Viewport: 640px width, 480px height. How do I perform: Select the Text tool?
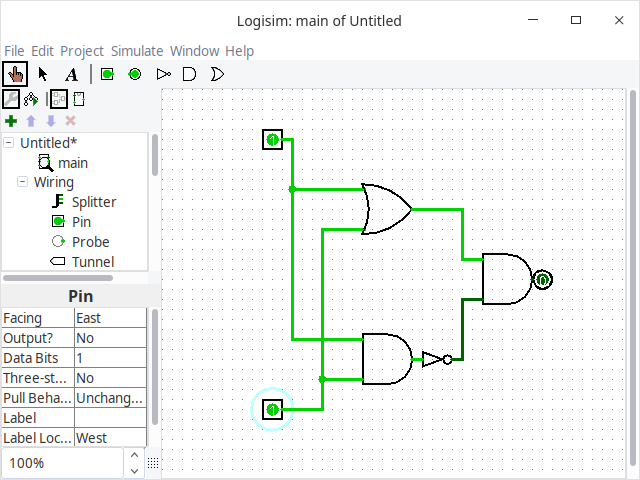click(x=71, y=74)
